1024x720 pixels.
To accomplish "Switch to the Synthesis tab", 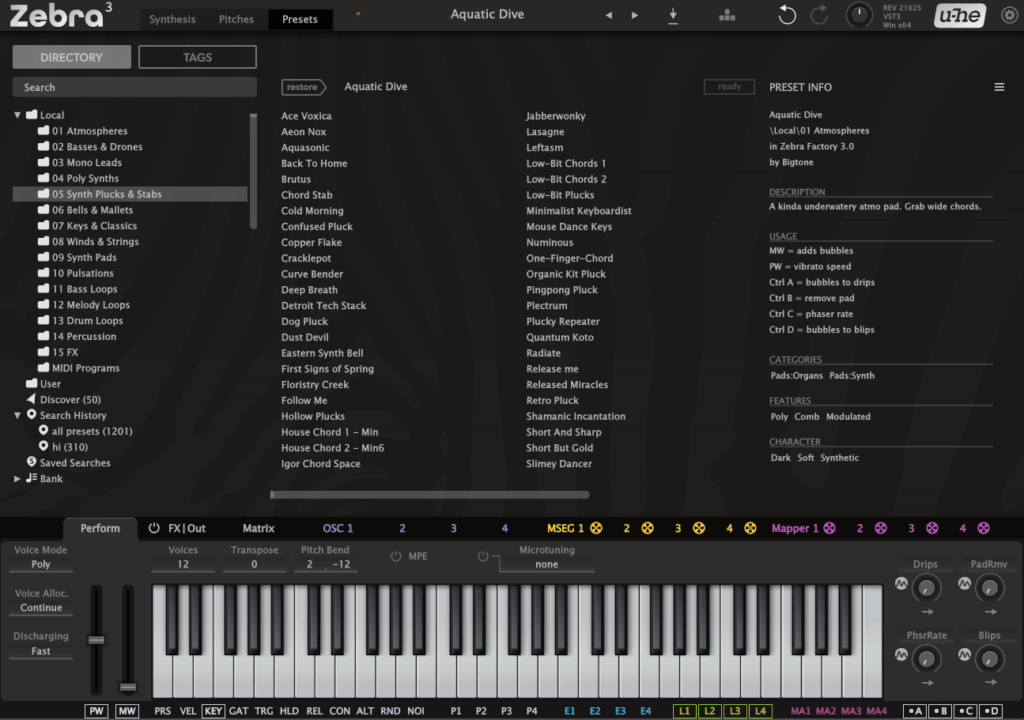I will pos(172,19).
